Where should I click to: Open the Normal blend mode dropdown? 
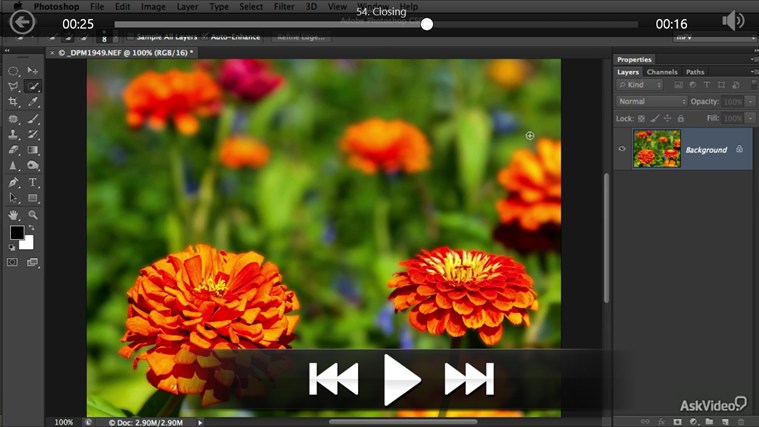(x=652, y=102)
